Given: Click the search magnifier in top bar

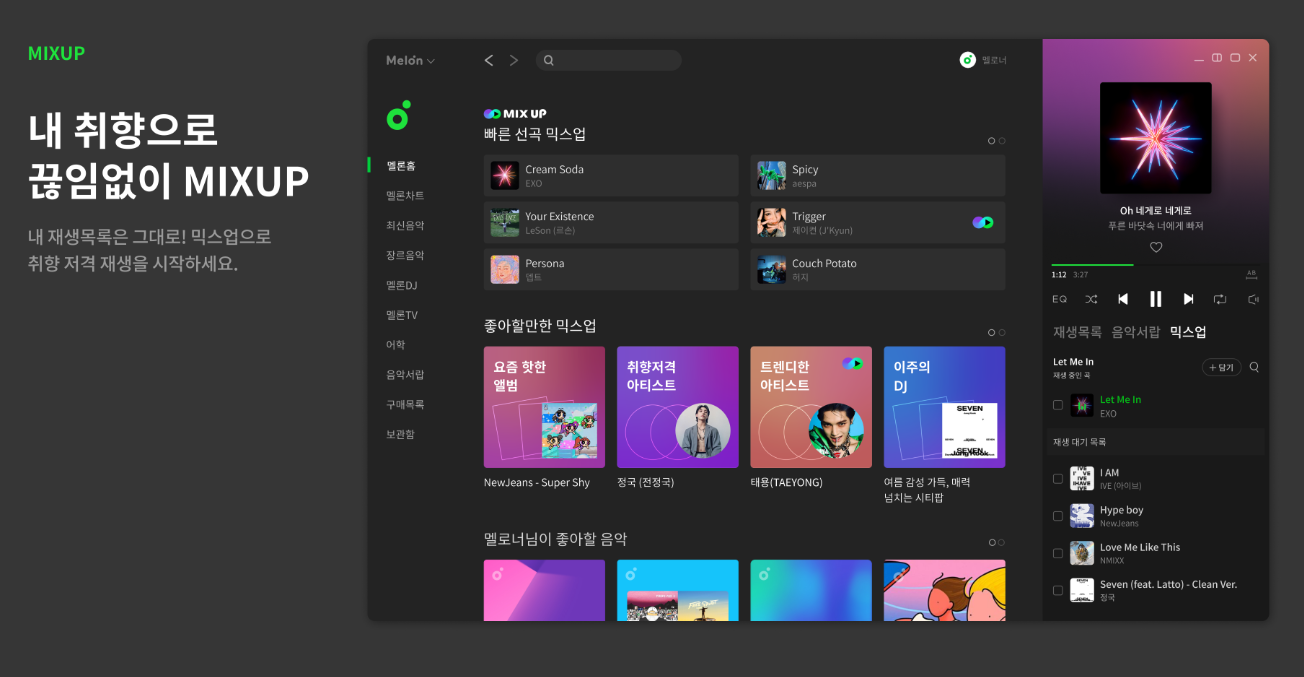Looking at the screenshot, I should pos(549,60).
